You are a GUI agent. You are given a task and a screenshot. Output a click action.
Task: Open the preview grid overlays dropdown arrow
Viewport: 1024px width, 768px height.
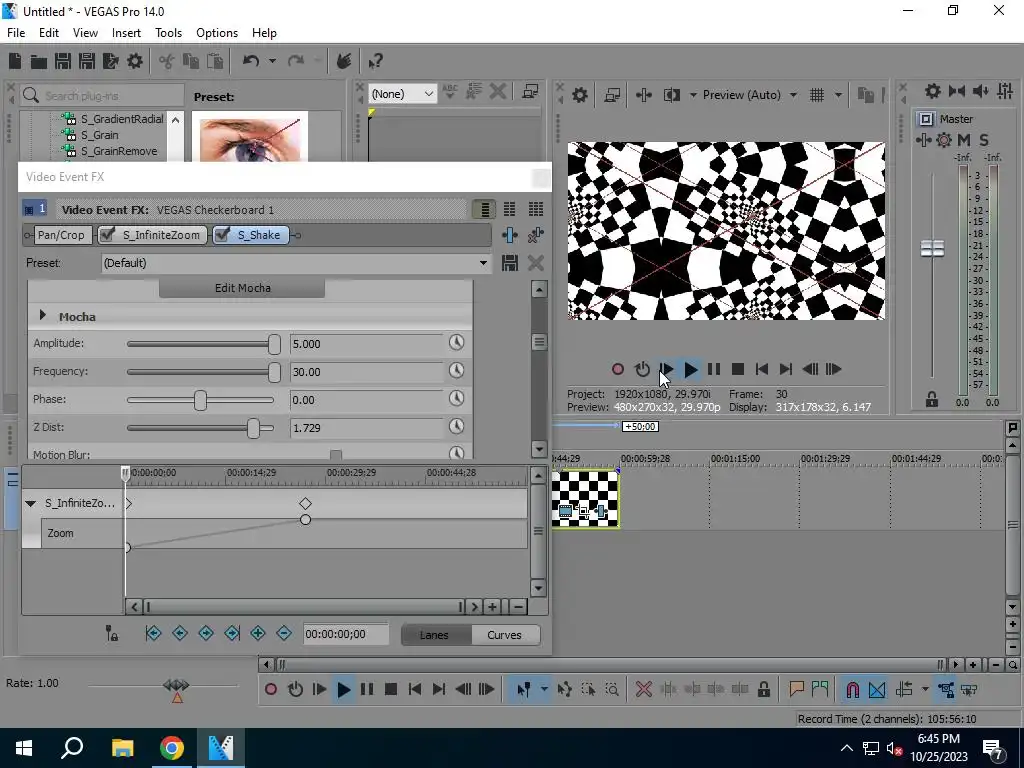[x=838, y=95]
